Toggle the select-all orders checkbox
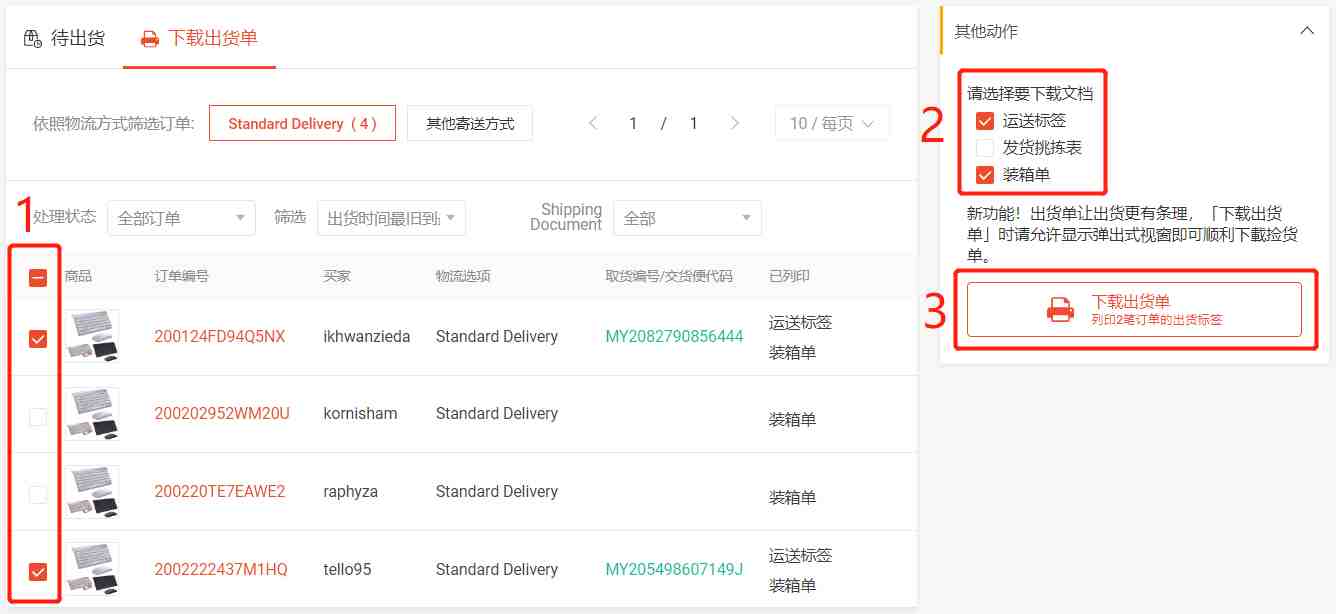 tap(38, 277)
